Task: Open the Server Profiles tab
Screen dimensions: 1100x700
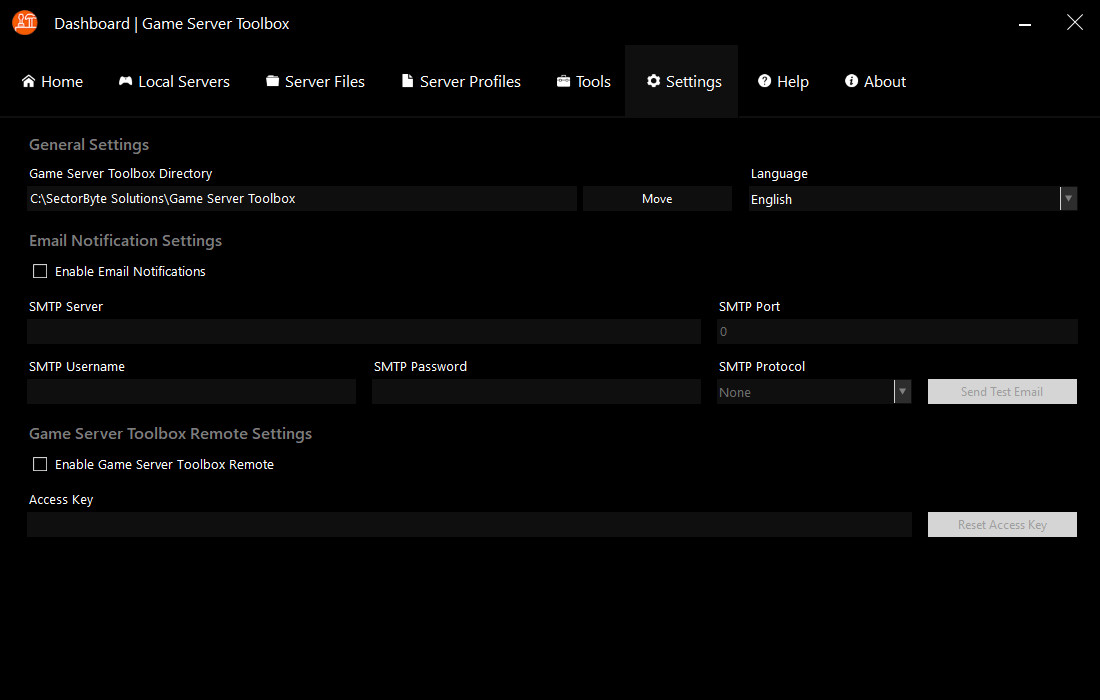Action: (460, 81)
